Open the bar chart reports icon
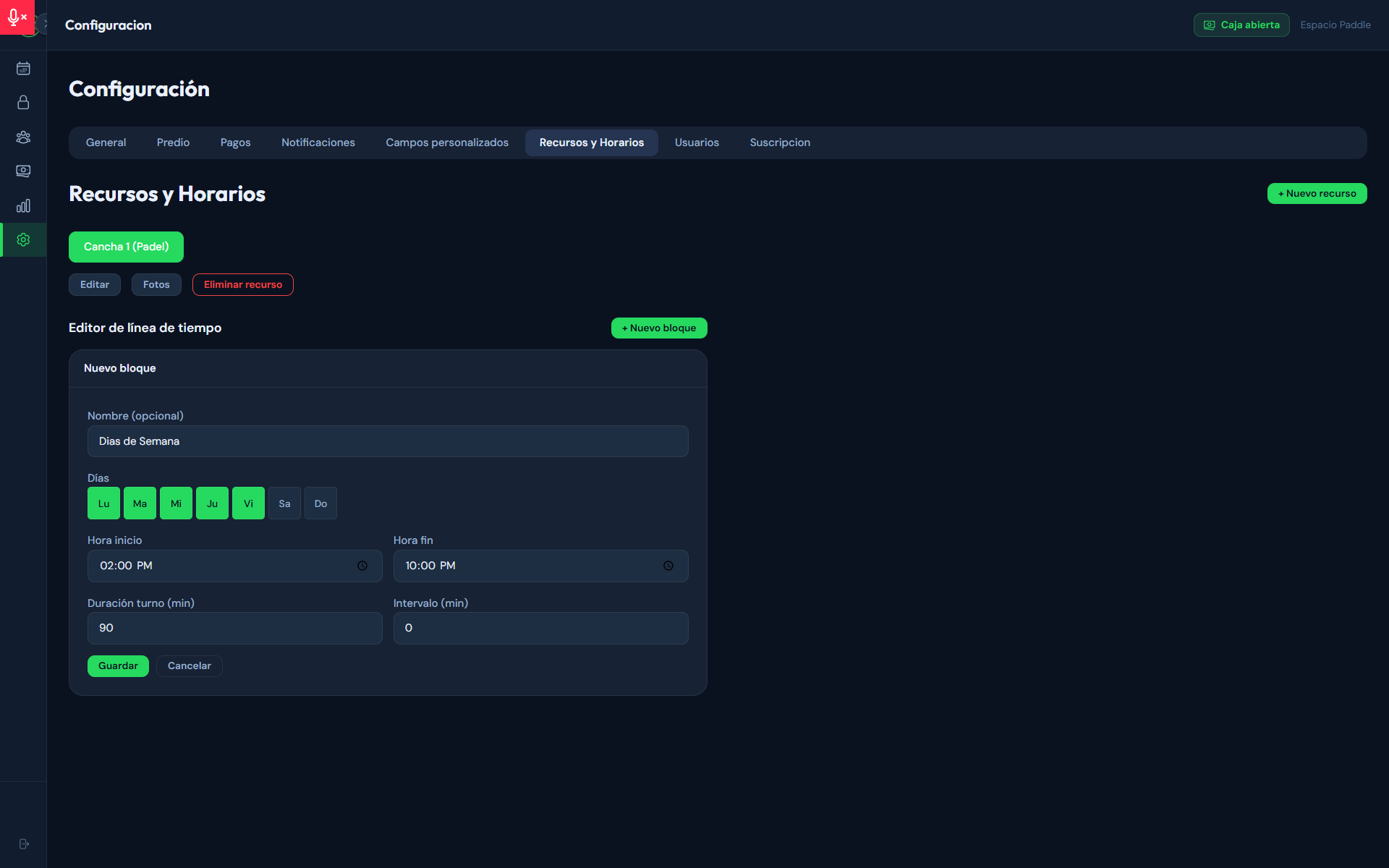1389x868 pixels. click(x=23, y=205)
